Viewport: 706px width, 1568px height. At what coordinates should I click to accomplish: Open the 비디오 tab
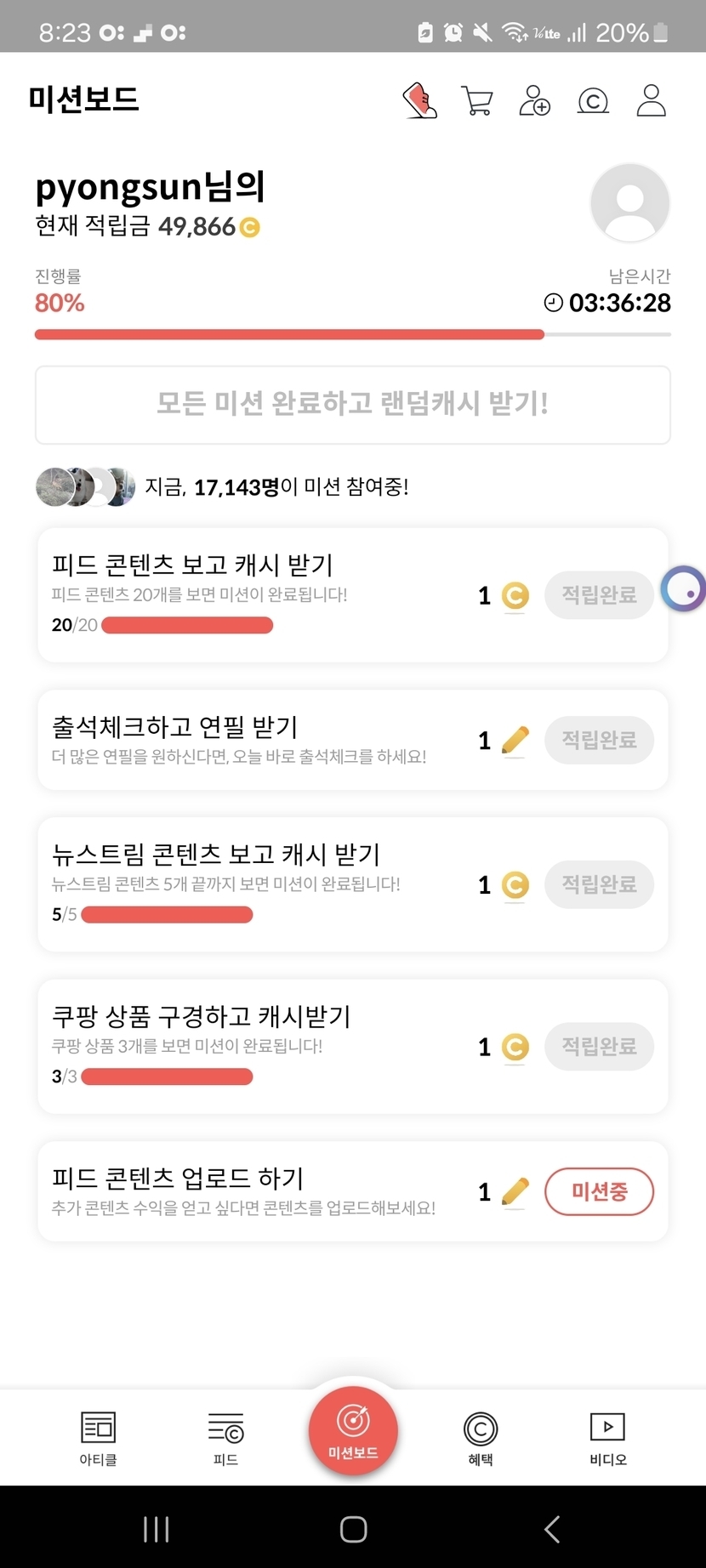point(608,1438)
